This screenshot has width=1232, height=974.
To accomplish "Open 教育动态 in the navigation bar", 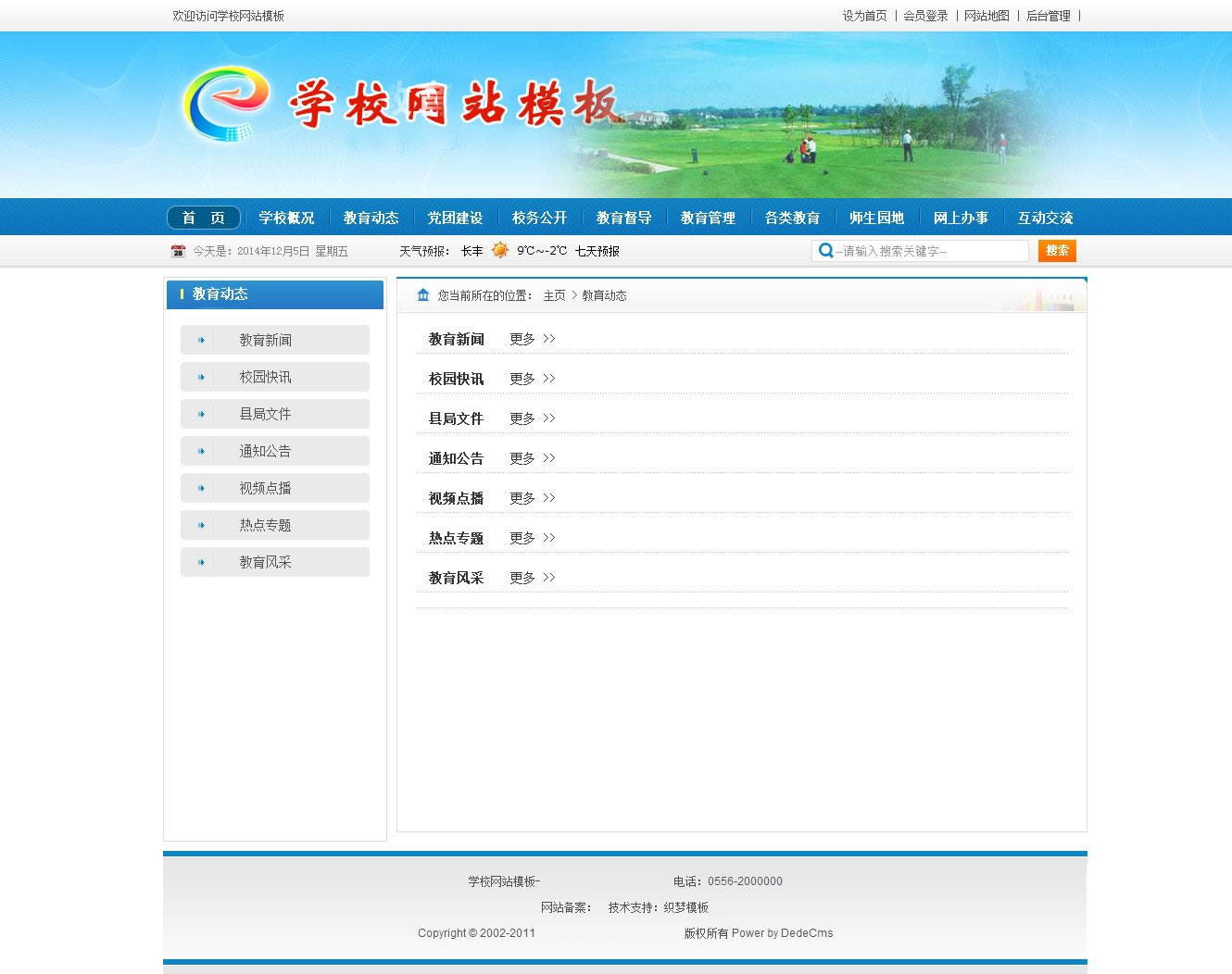I will pyautogui.click(x=371, y=218).
